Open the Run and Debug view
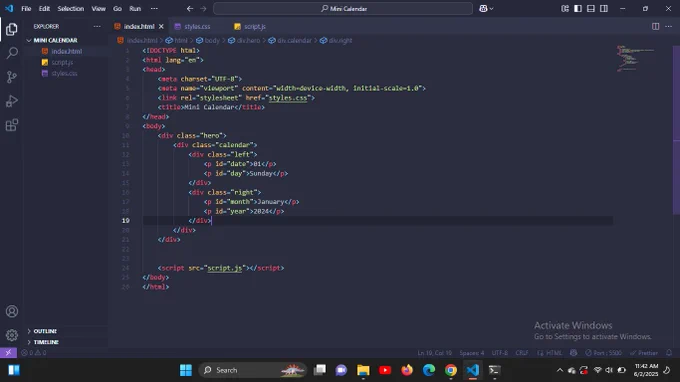This screenshot has height=382, width=680. (12, 101)
